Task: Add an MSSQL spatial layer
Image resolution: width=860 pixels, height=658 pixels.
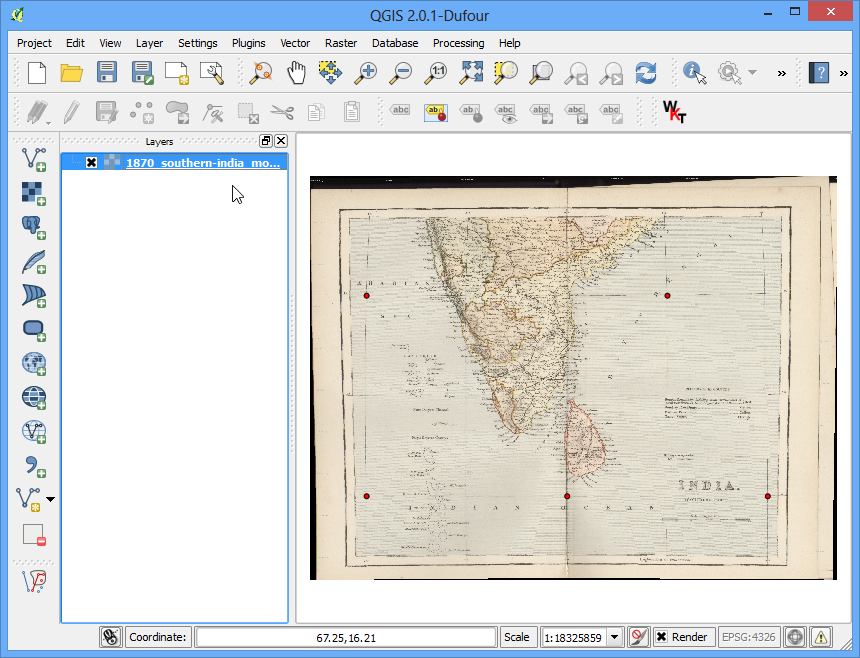Action: pyautogui.click(x=33, y=296)
